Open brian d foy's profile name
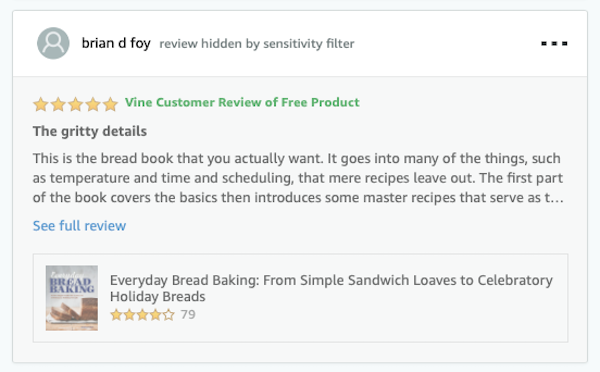 tap(116, 43)
